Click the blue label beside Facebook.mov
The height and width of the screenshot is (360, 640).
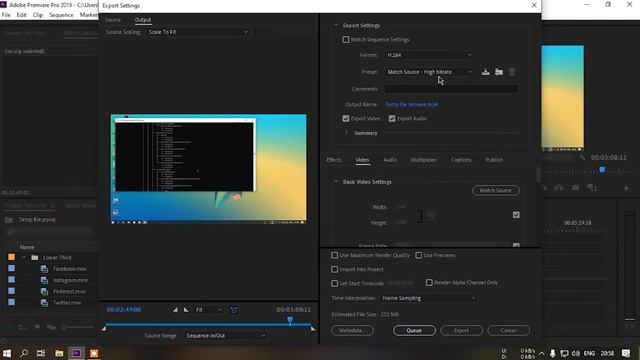tap(11, 269)
